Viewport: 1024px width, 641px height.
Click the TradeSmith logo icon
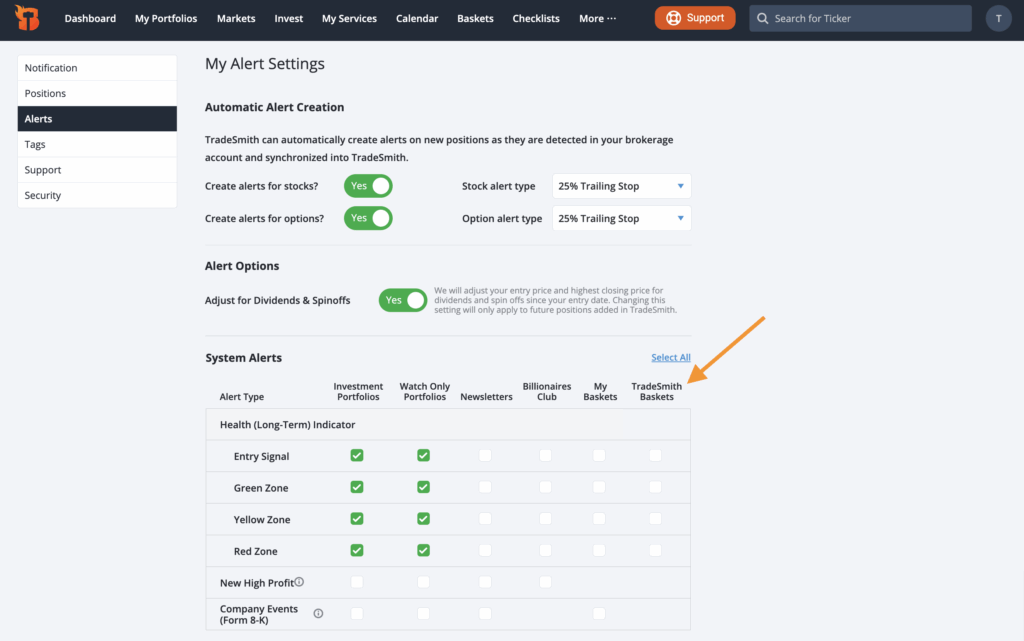click(27, 18)
